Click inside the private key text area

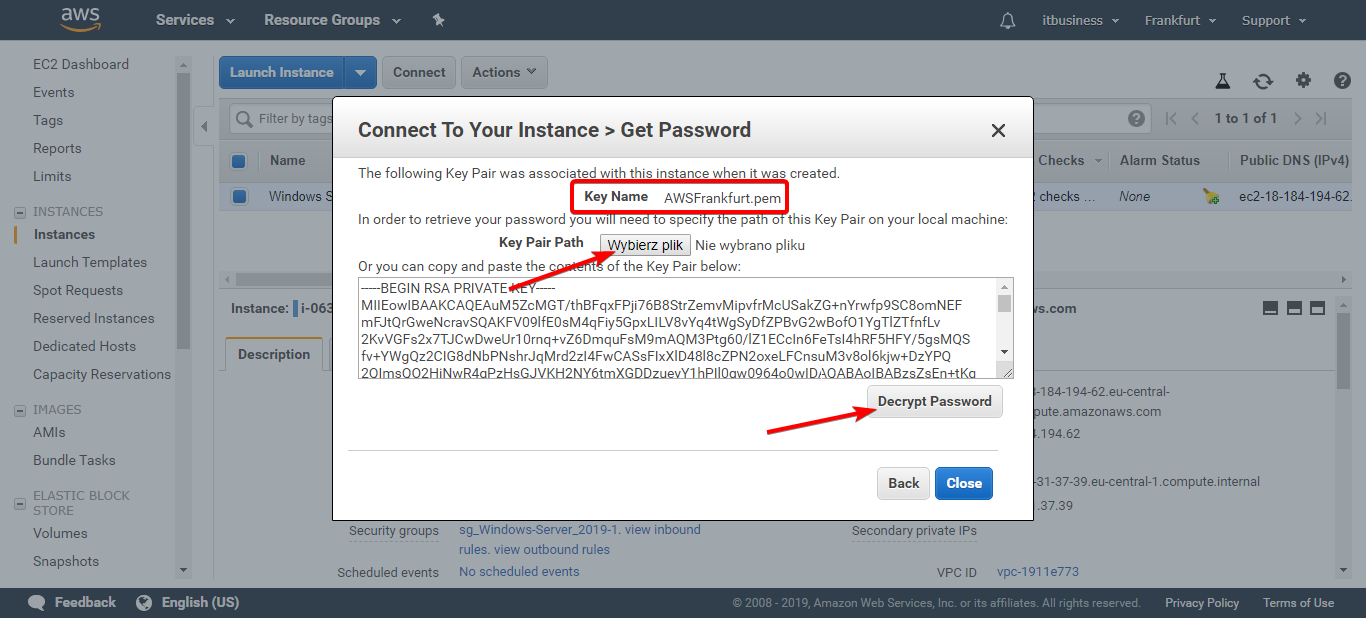pyautogui.click(x=676, y=328)
